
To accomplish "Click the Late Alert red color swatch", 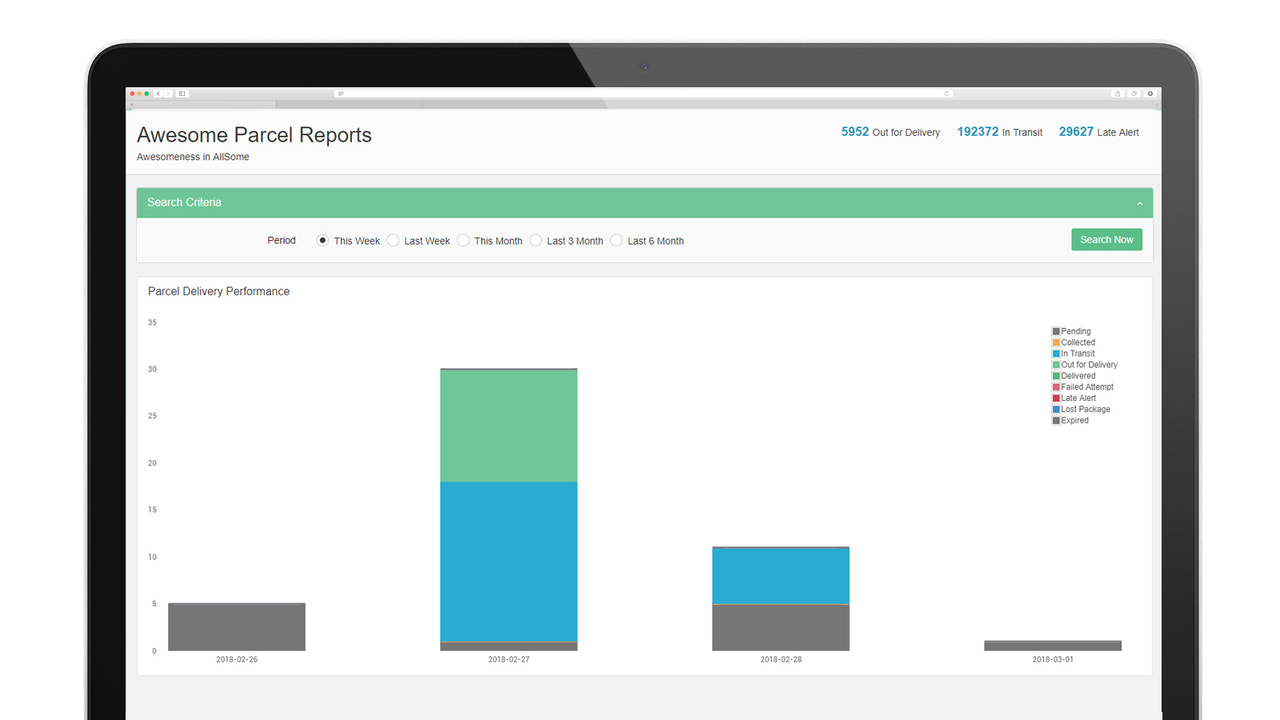I will pos(1055,397).
